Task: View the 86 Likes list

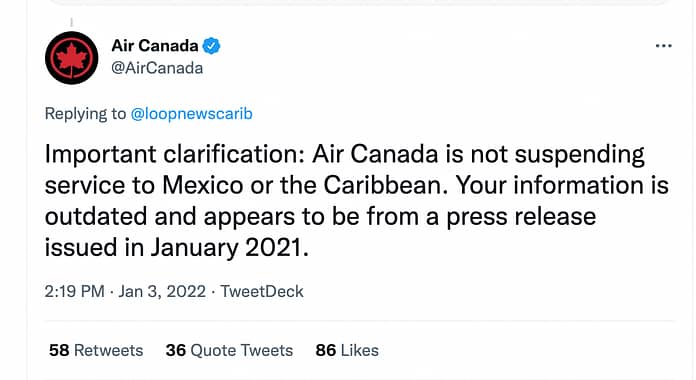Action: click(x=347, y=350)
